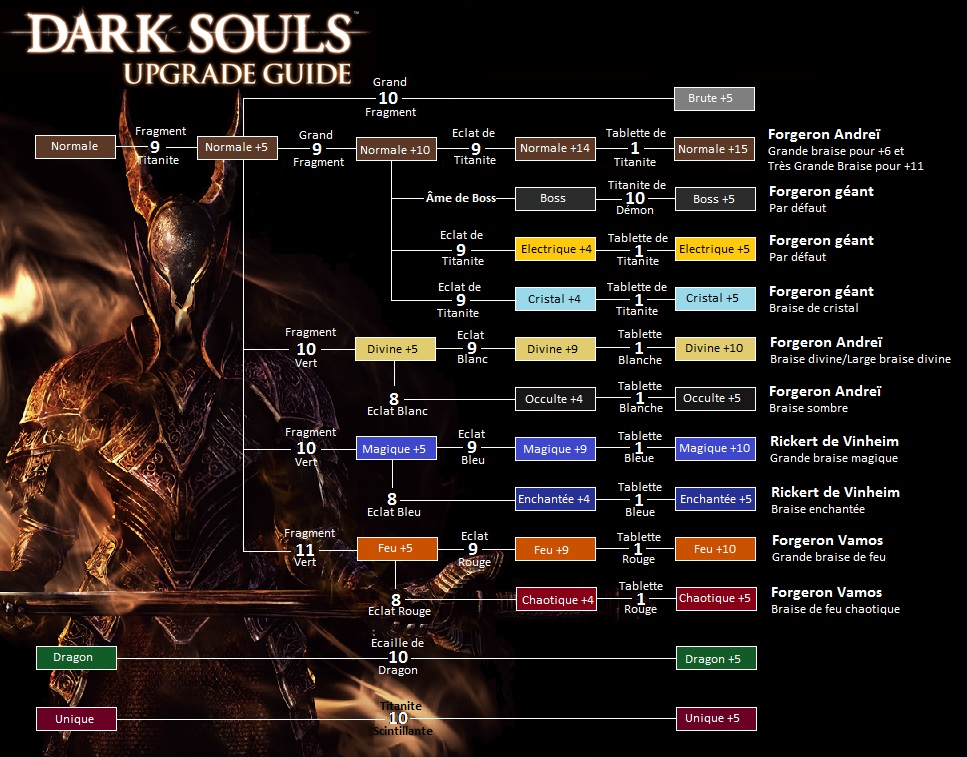Click "Forgeron Andreï" beside Occulte +5
Image resolution: width=967 pixels, height=757 pixels.
pos(825,391)
